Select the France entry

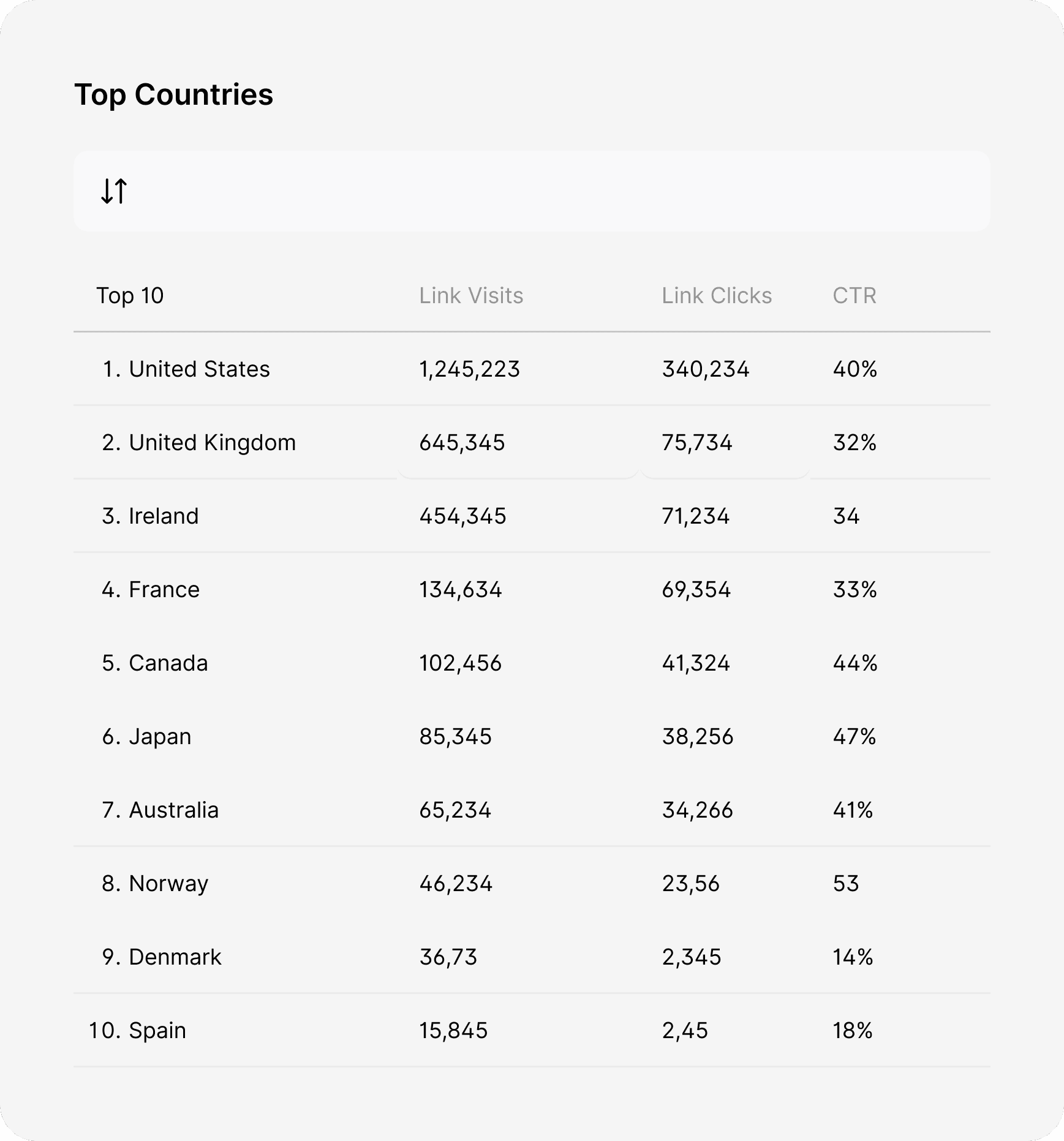pos(164,590)
